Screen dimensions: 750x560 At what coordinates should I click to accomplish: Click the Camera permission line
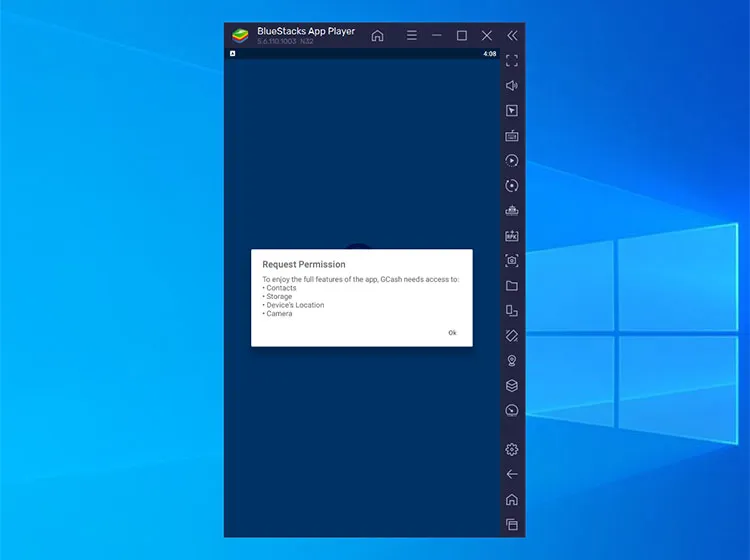pyautogui.click(x=277, y=314)
